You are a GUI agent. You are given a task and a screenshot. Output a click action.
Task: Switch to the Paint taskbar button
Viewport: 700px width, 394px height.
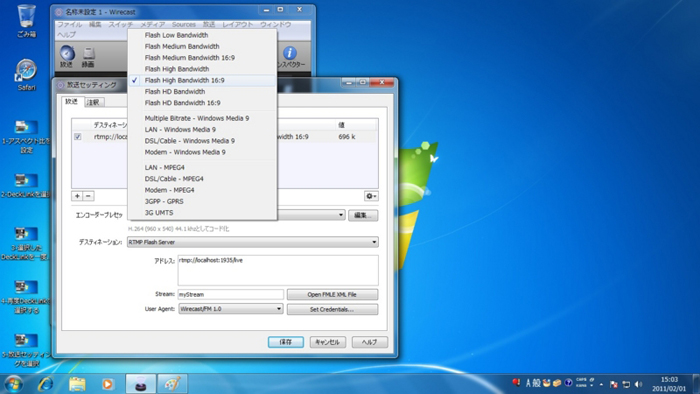tap(172, 384)
